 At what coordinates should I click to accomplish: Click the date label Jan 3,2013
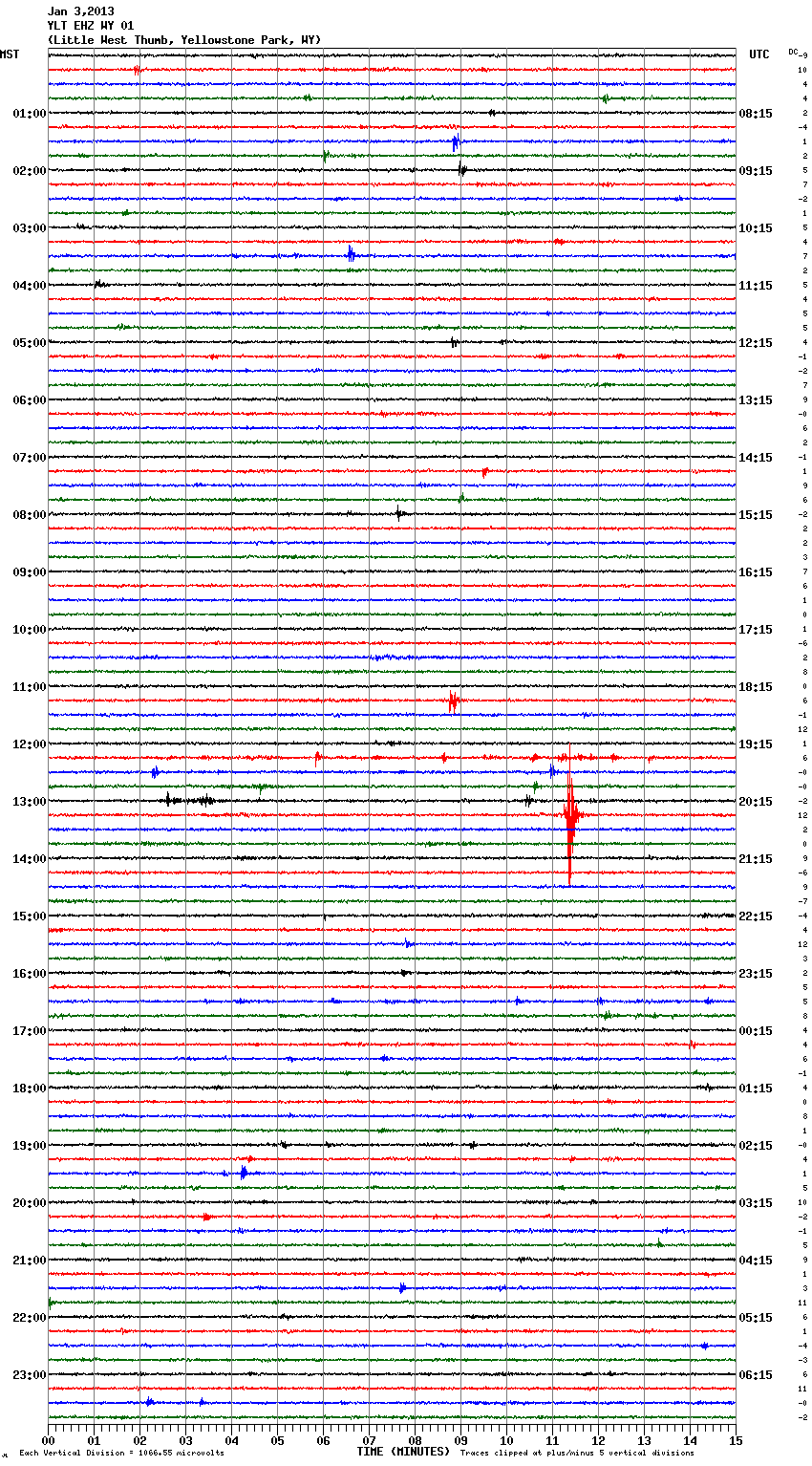(x=80, y=11)
